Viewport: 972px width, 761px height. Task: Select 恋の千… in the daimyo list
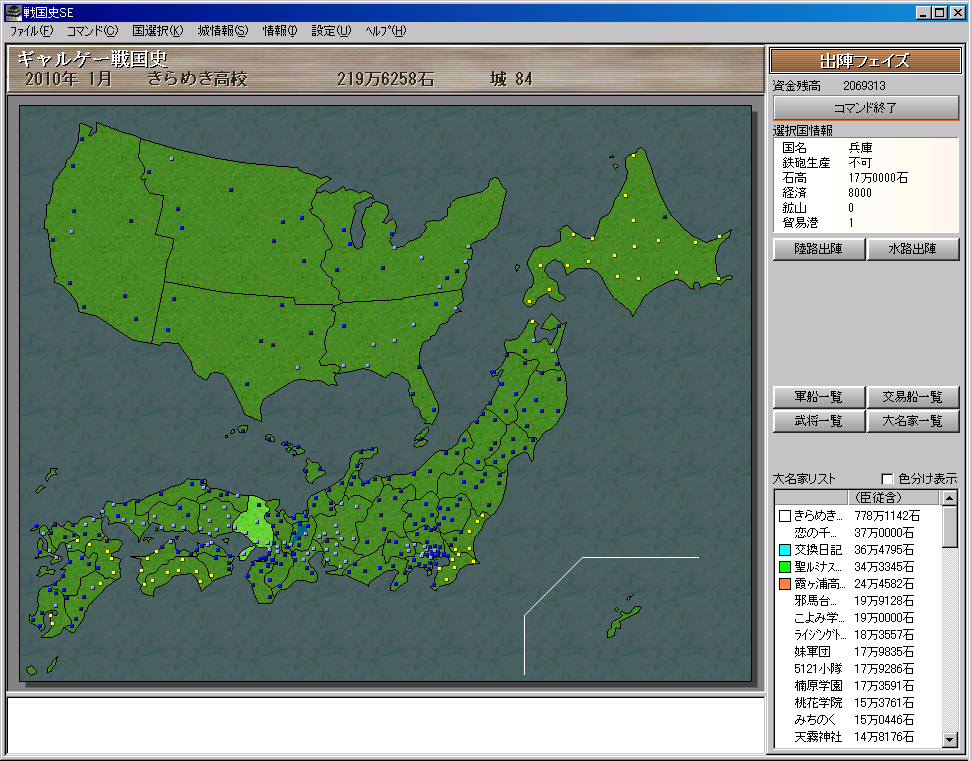point(858,532)
